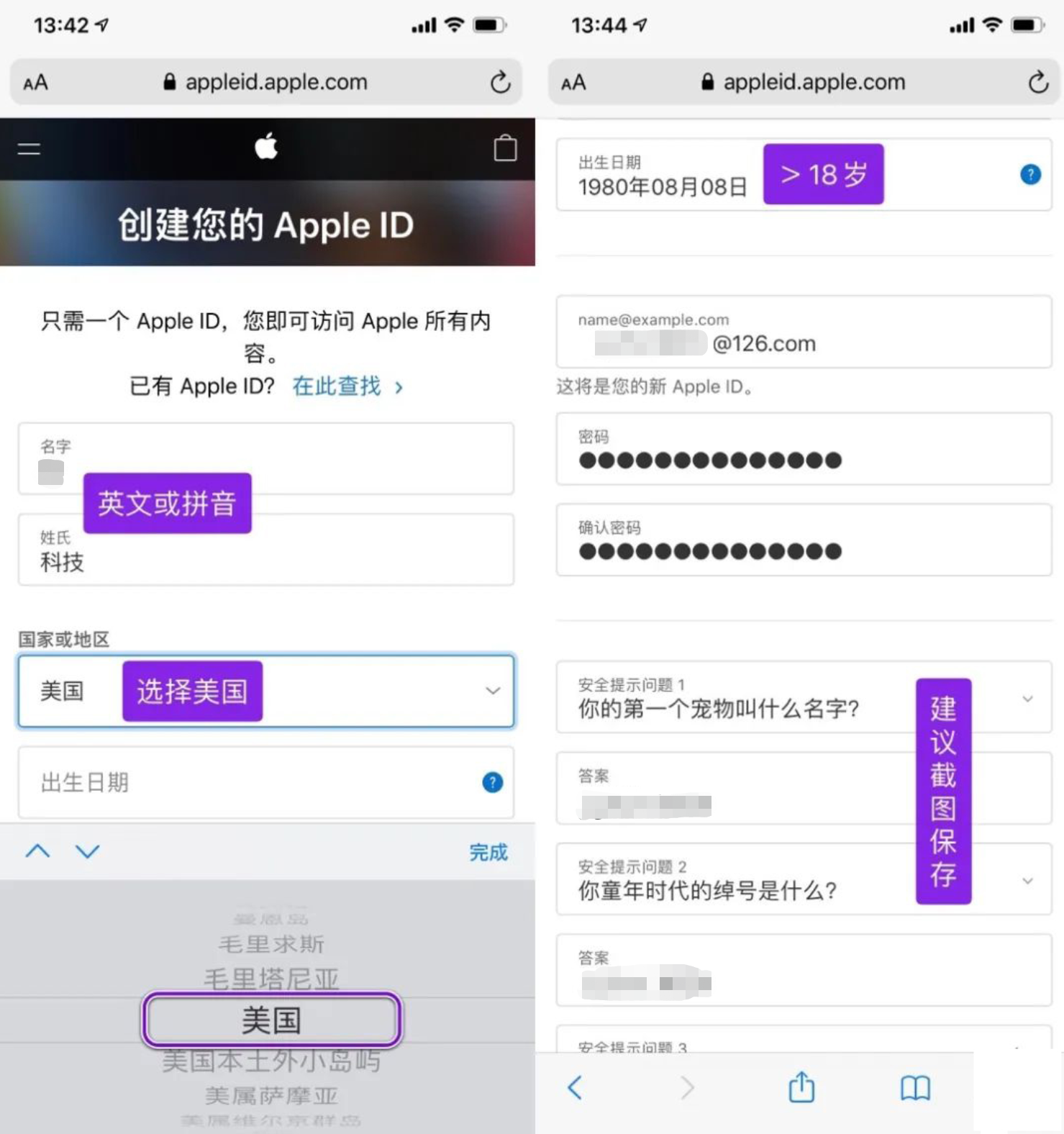
Task: Tap the Apple logo in the header
Action: coord(266,147)
